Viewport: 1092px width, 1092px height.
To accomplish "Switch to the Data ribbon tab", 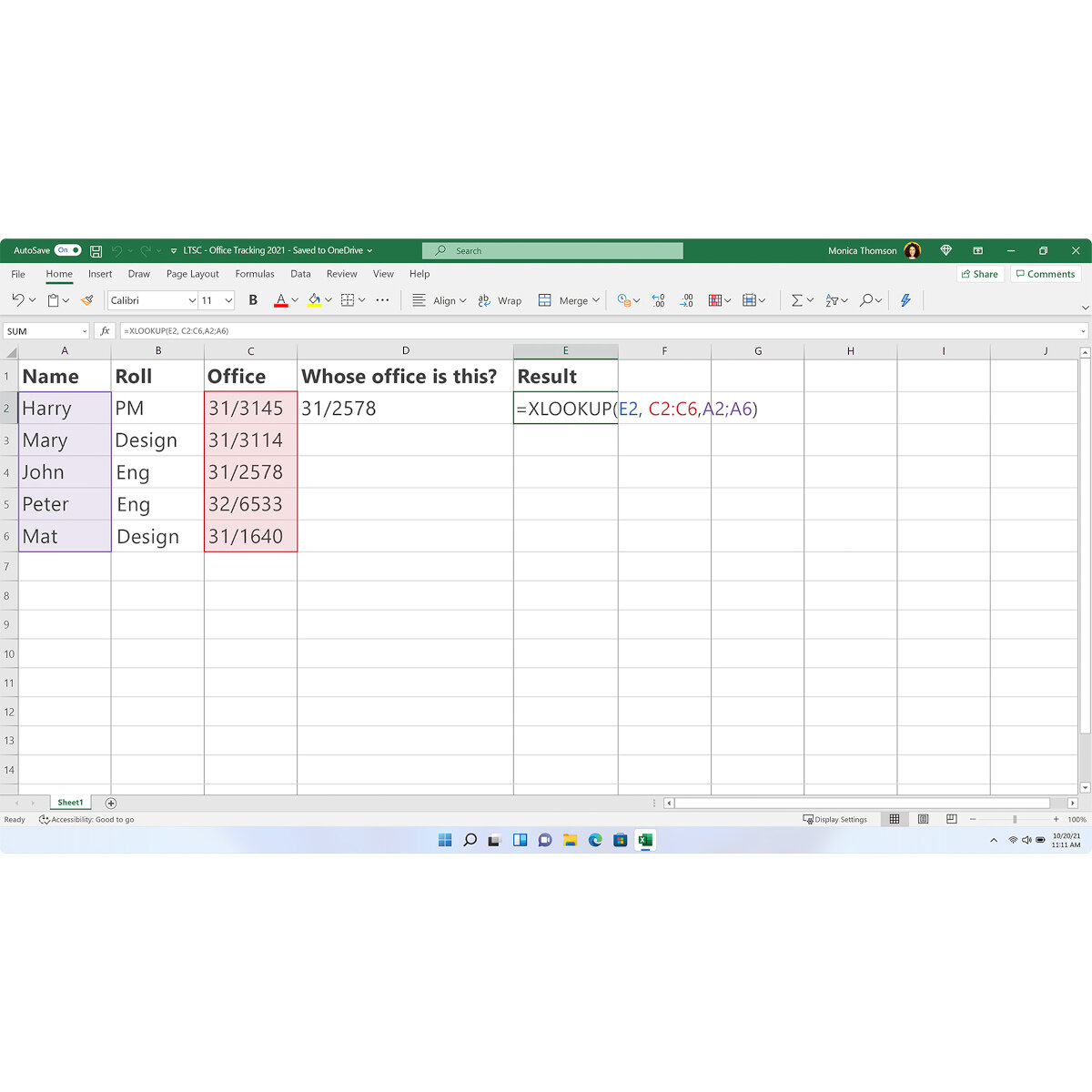I will click(300, 274).
